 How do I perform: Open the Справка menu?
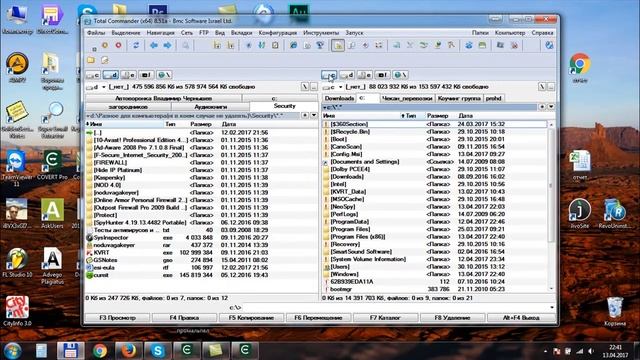542,33
